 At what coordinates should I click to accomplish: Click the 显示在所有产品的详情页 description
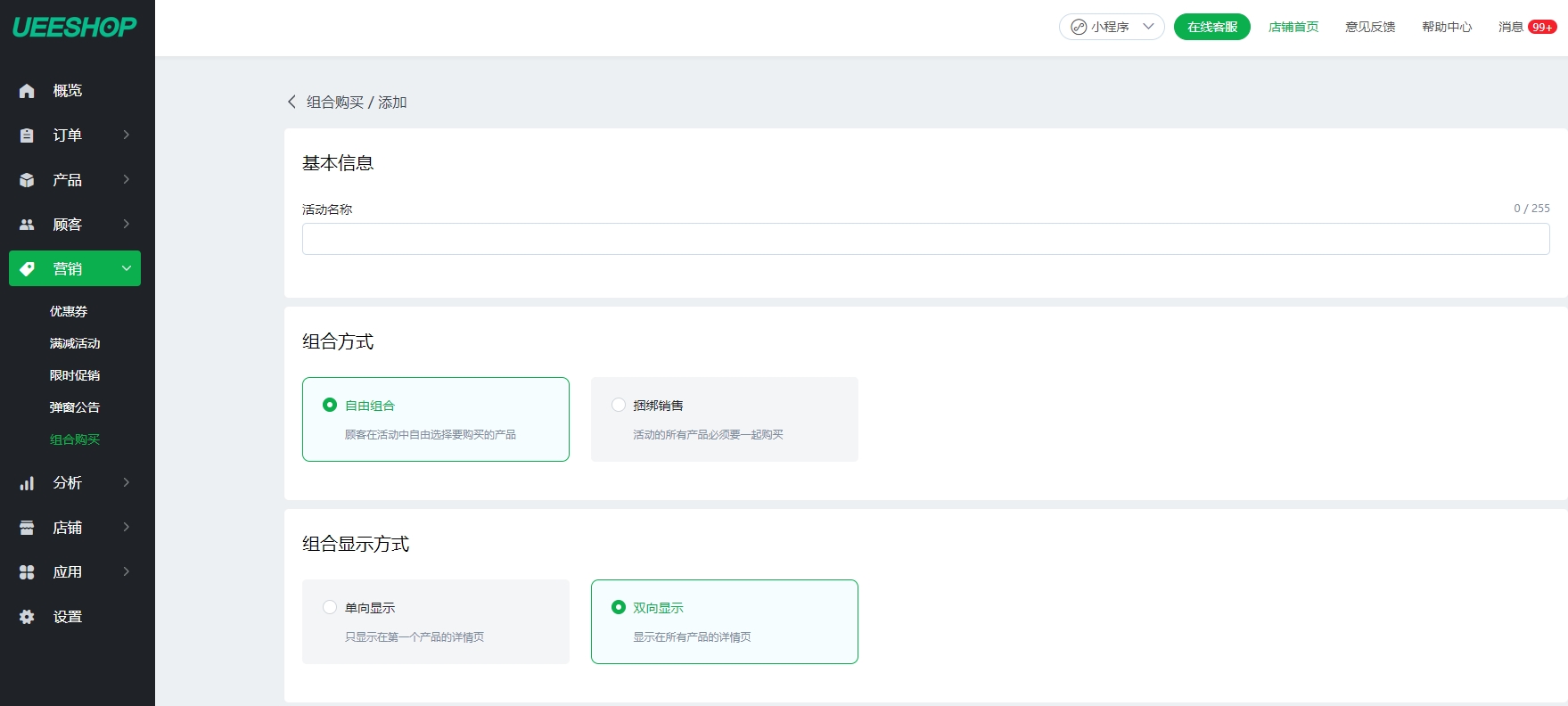point(692,637)
